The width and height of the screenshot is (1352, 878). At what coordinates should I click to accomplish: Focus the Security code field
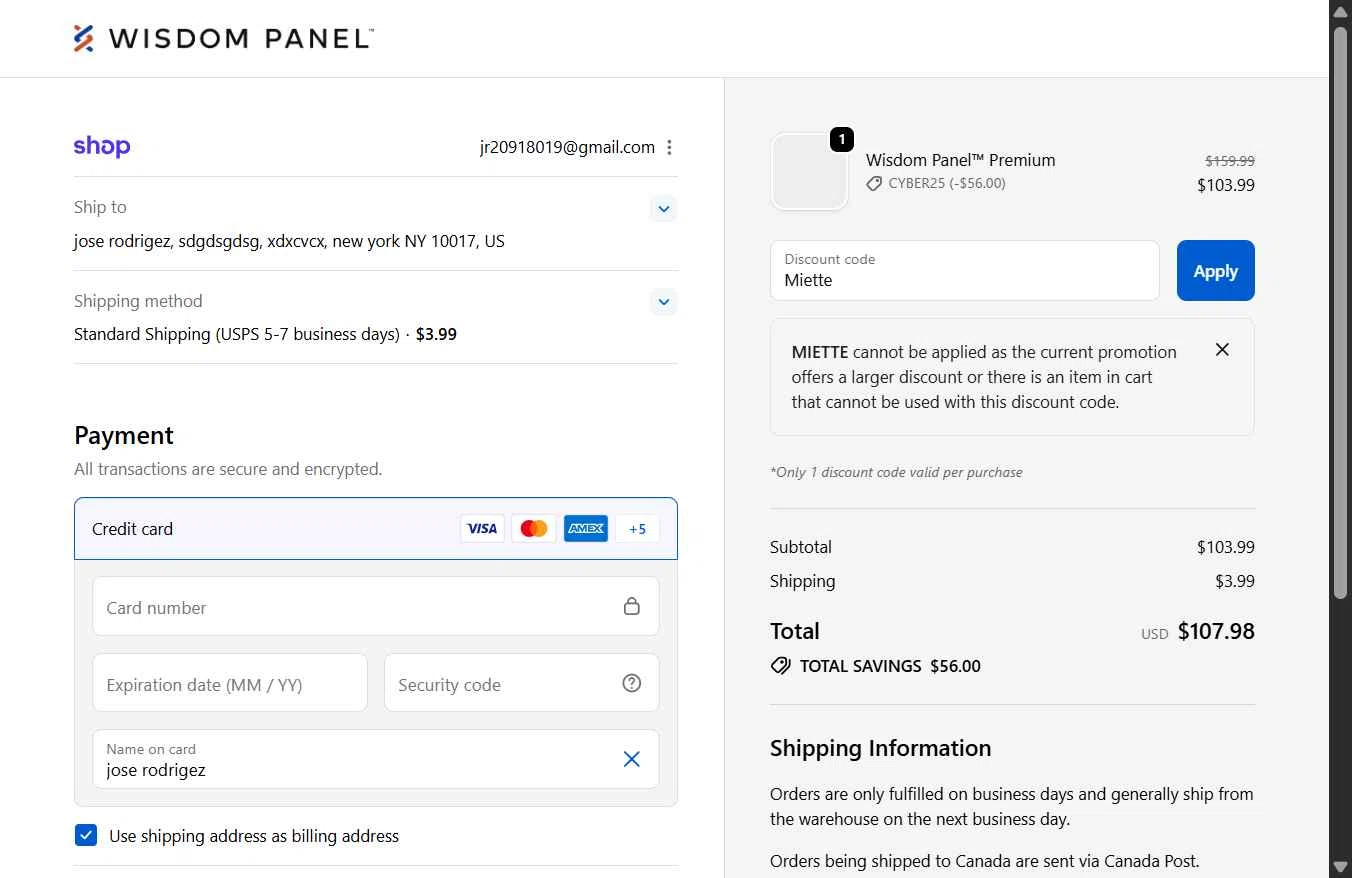pos(522,683)
